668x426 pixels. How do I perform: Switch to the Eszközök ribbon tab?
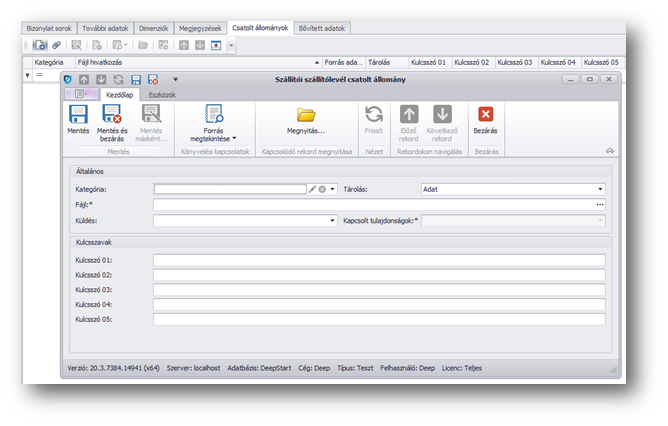coord(160,93)
